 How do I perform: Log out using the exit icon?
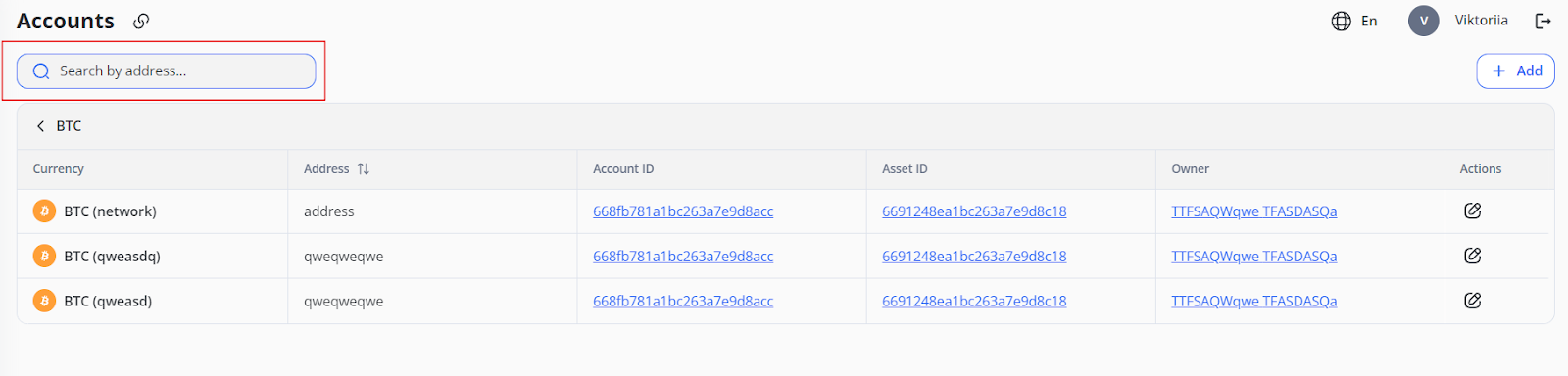pos(1543,21)
